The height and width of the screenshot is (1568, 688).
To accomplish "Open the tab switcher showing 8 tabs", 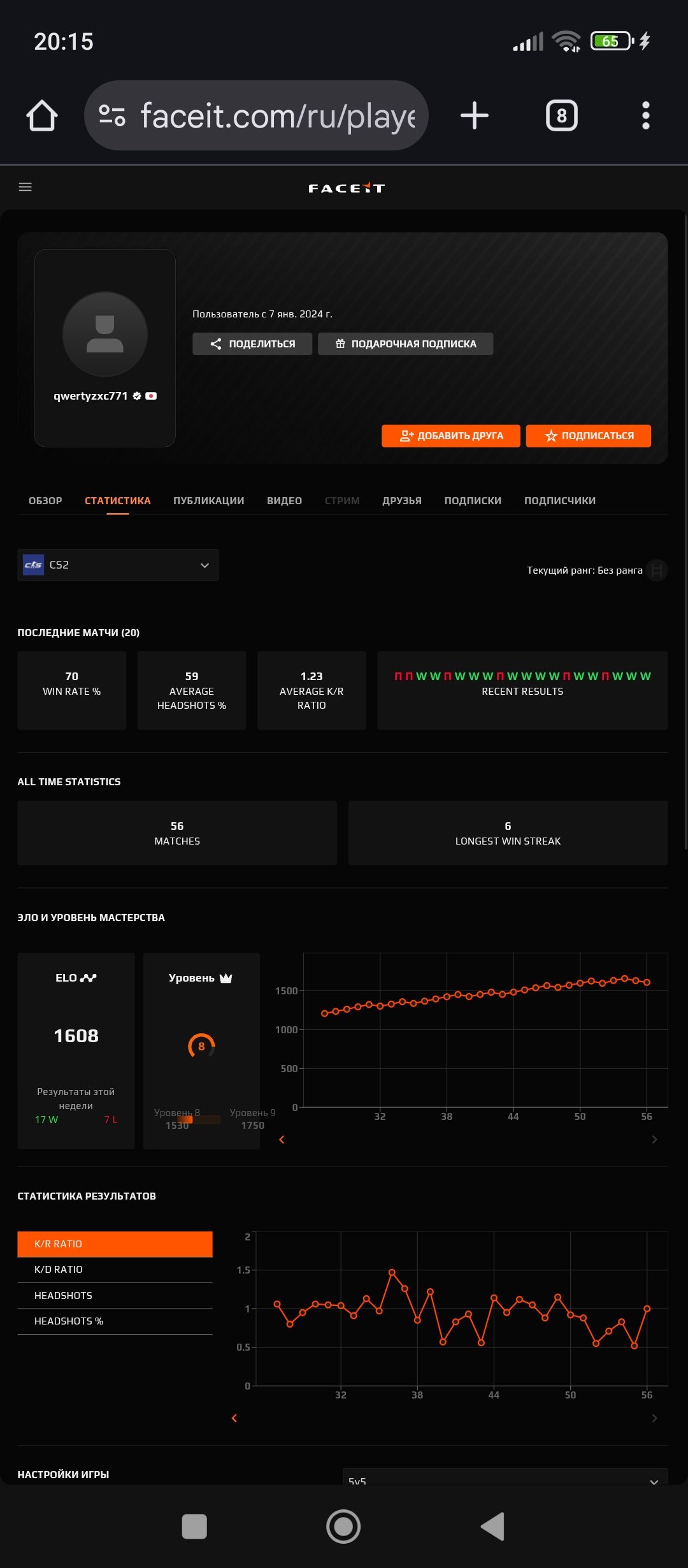I will click(x=561, y=116).
